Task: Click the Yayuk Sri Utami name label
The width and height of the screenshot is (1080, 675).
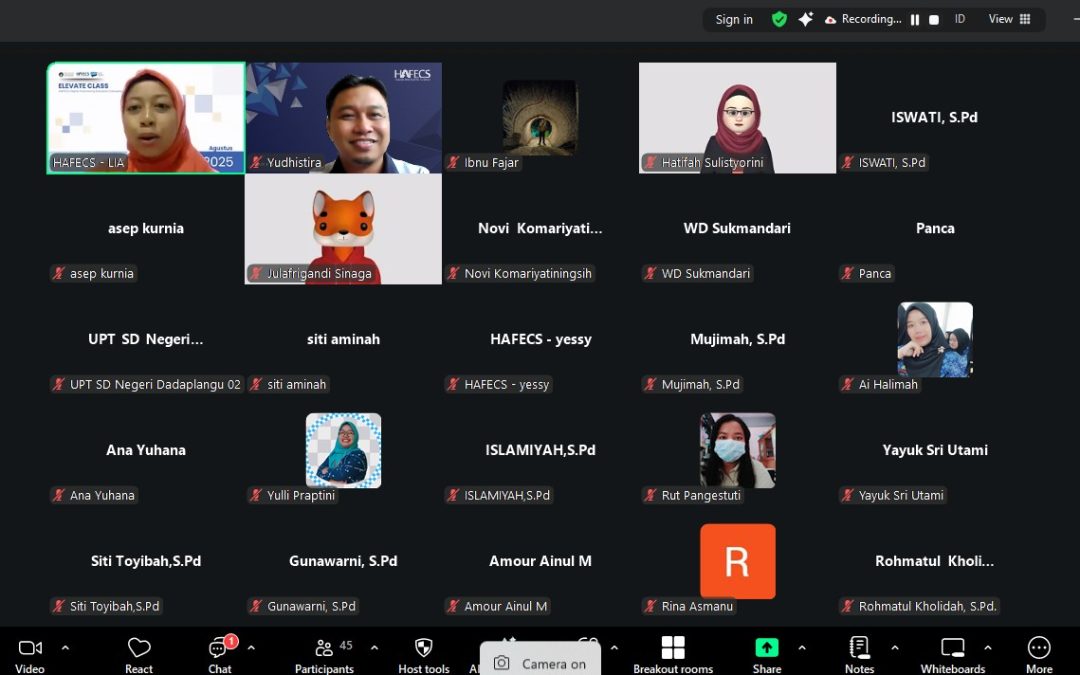Action: point(893,495)
